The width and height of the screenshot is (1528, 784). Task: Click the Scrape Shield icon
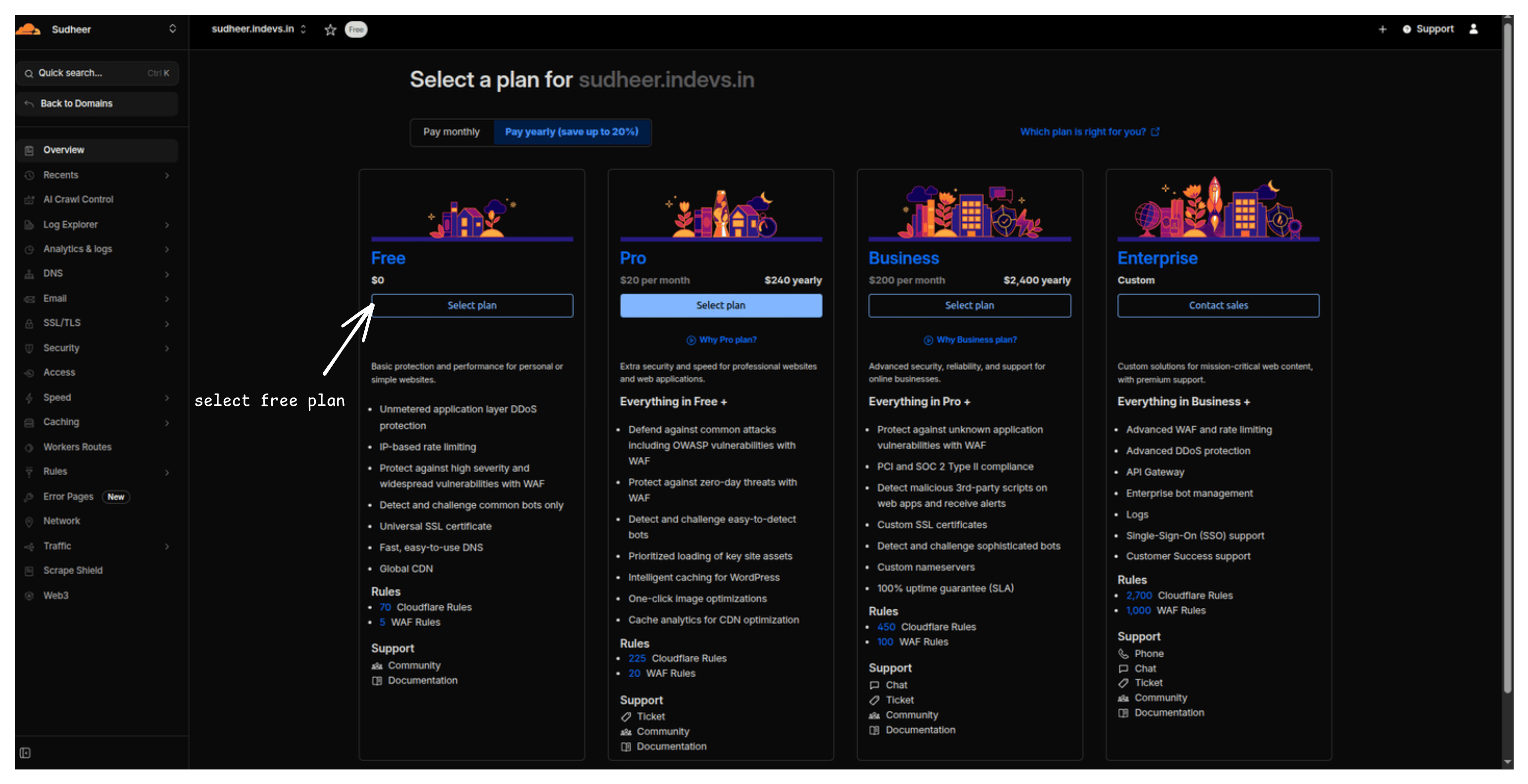coord(29,571)
